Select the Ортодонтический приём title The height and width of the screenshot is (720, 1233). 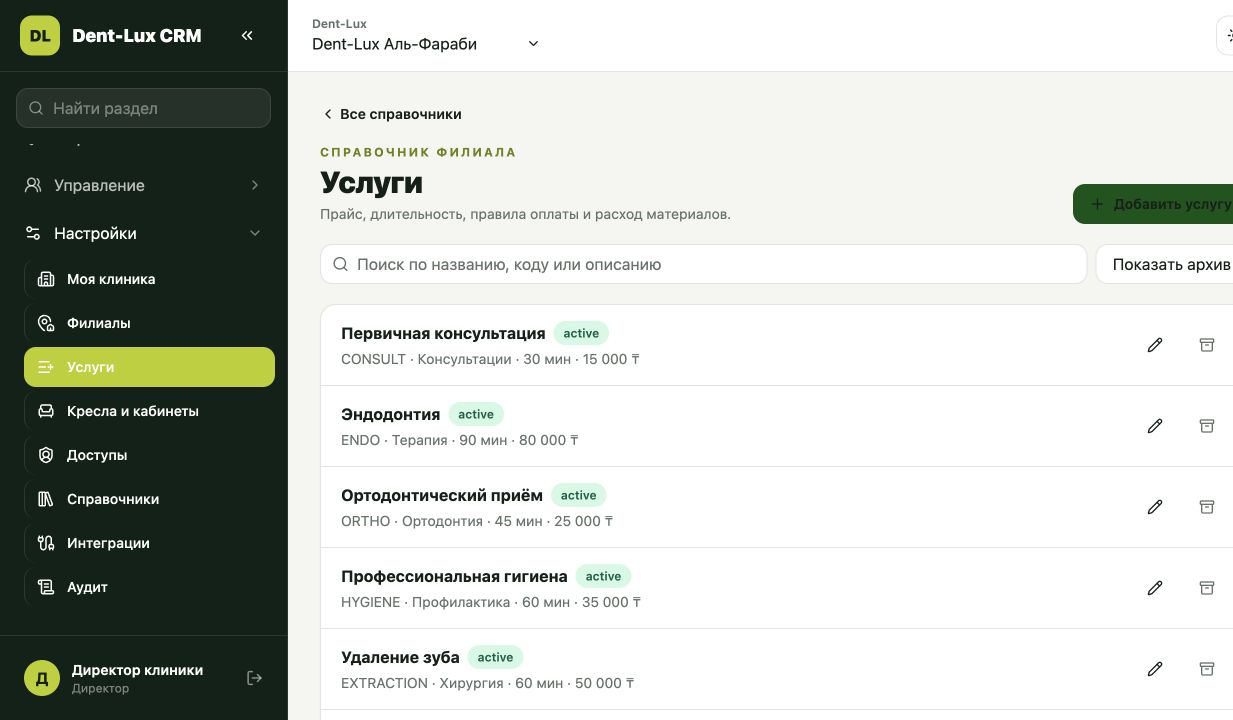pyautogui.click(x=442, y=495)
